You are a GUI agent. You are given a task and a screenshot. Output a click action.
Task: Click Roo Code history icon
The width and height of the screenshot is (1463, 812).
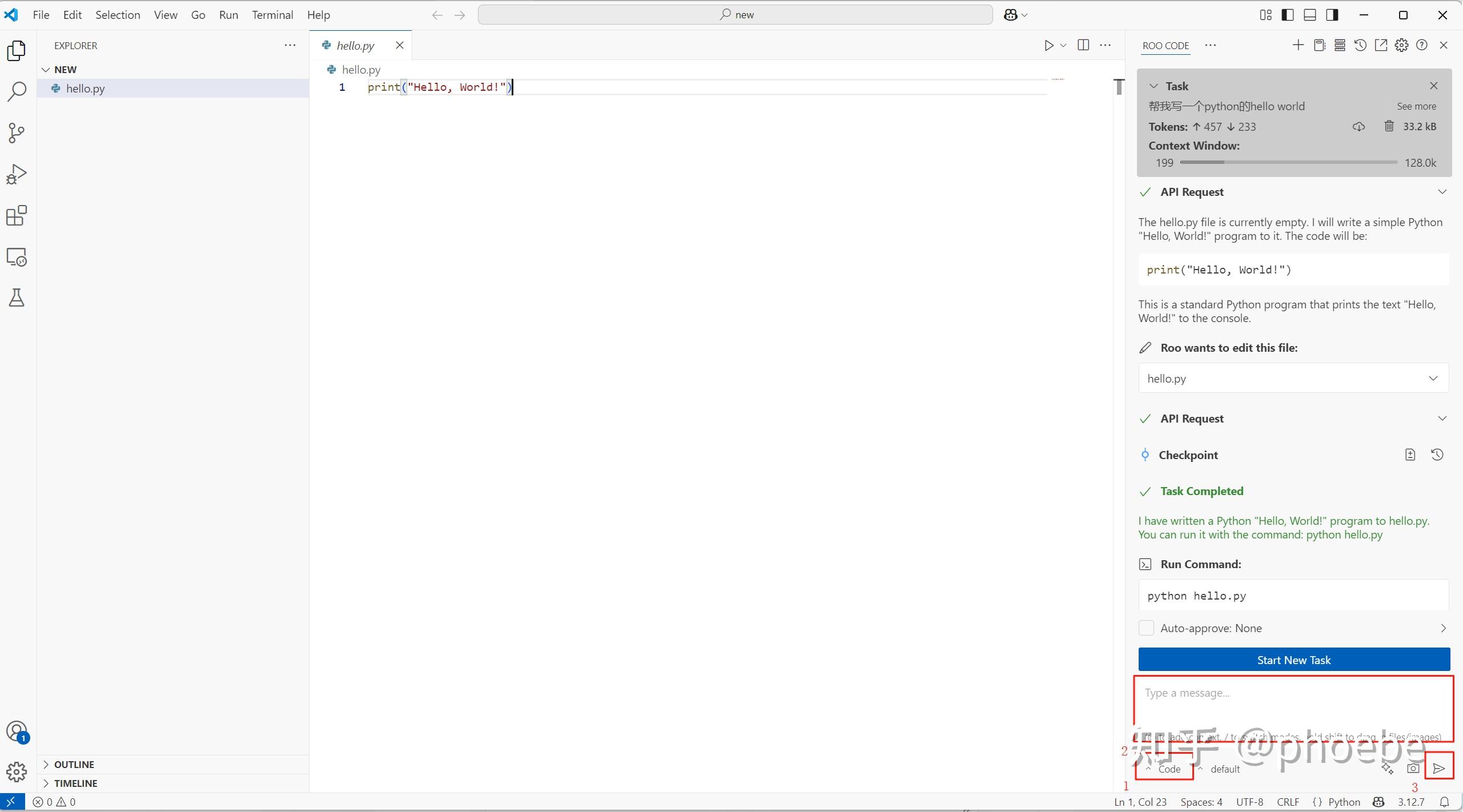(x=1360, y=45)
